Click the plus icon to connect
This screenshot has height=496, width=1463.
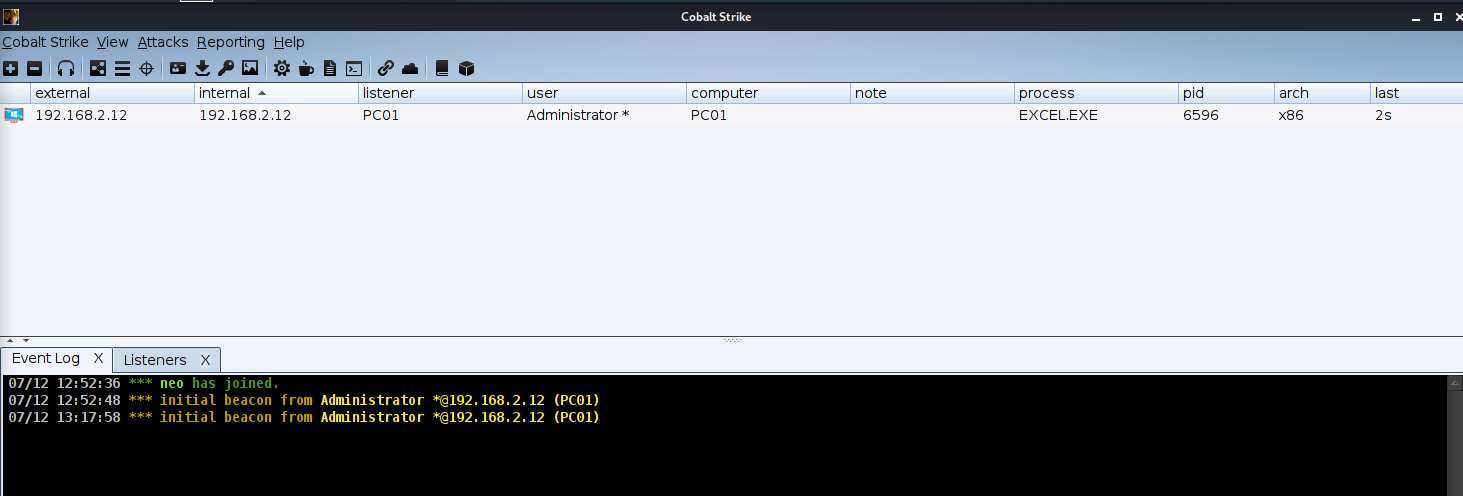coord(10,68)
